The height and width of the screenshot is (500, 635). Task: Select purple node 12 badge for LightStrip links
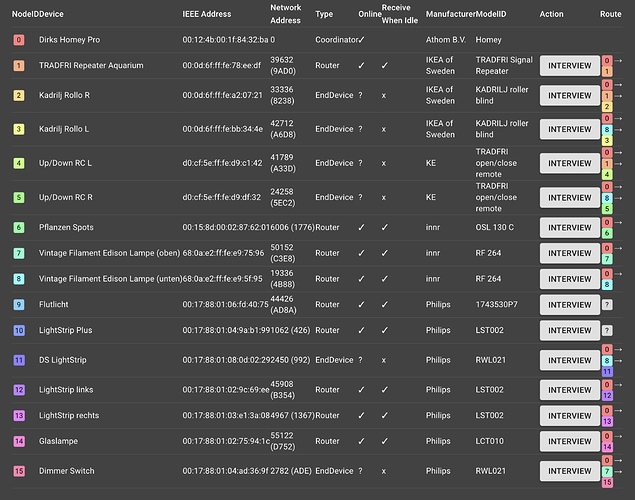coord(19,390)
